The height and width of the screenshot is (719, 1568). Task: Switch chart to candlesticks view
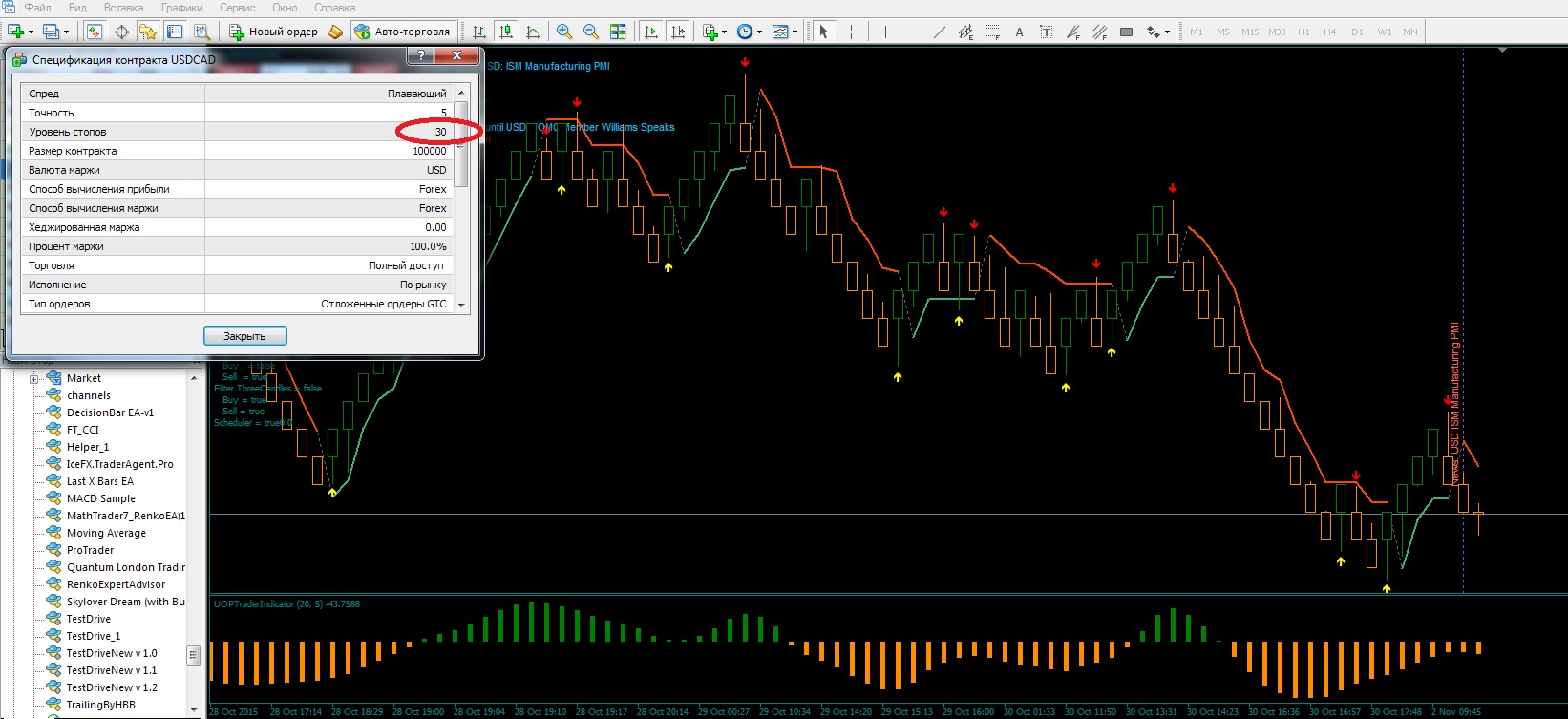[506, 32]
